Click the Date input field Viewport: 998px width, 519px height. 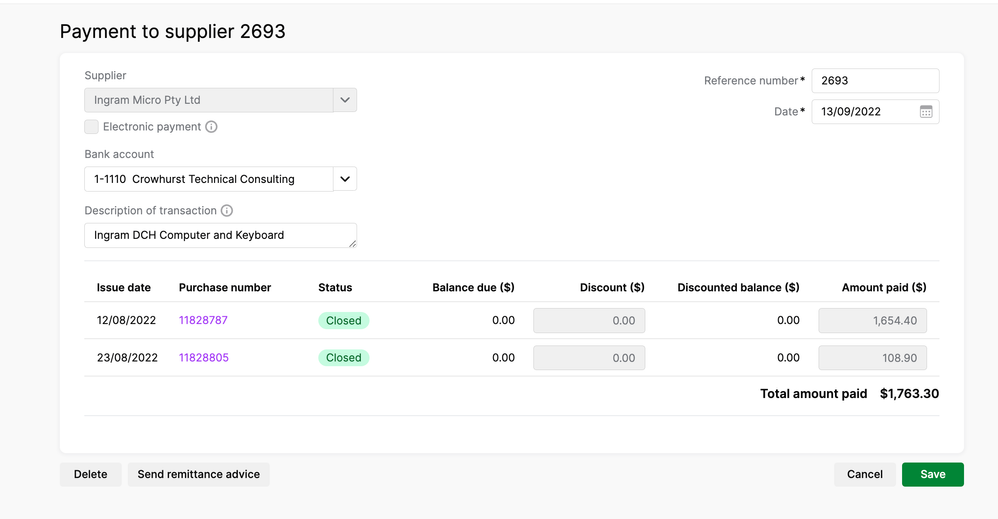coord(862,112)
